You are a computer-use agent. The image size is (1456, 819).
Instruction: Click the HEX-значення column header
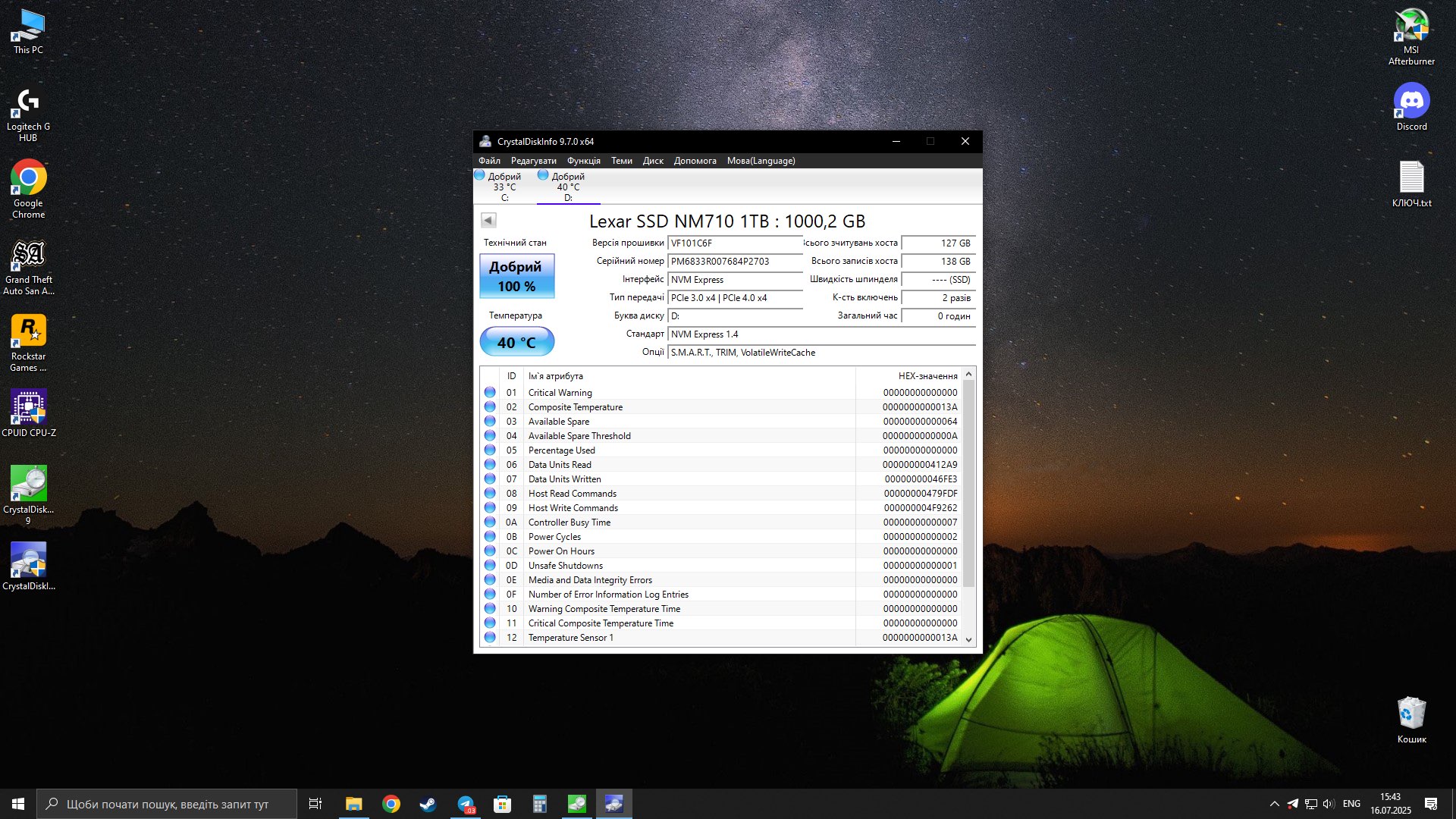coord(908,376)
